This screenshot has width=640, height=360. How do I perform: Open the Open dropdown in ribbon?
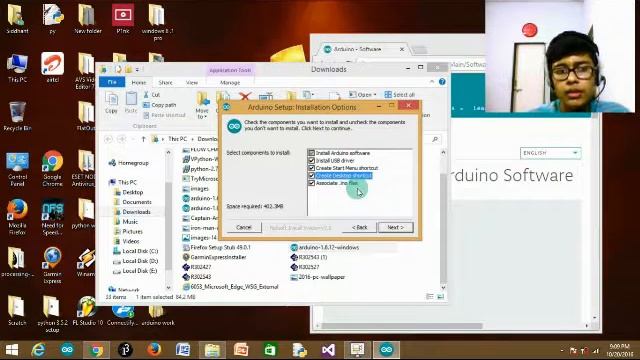click(363, 95)
